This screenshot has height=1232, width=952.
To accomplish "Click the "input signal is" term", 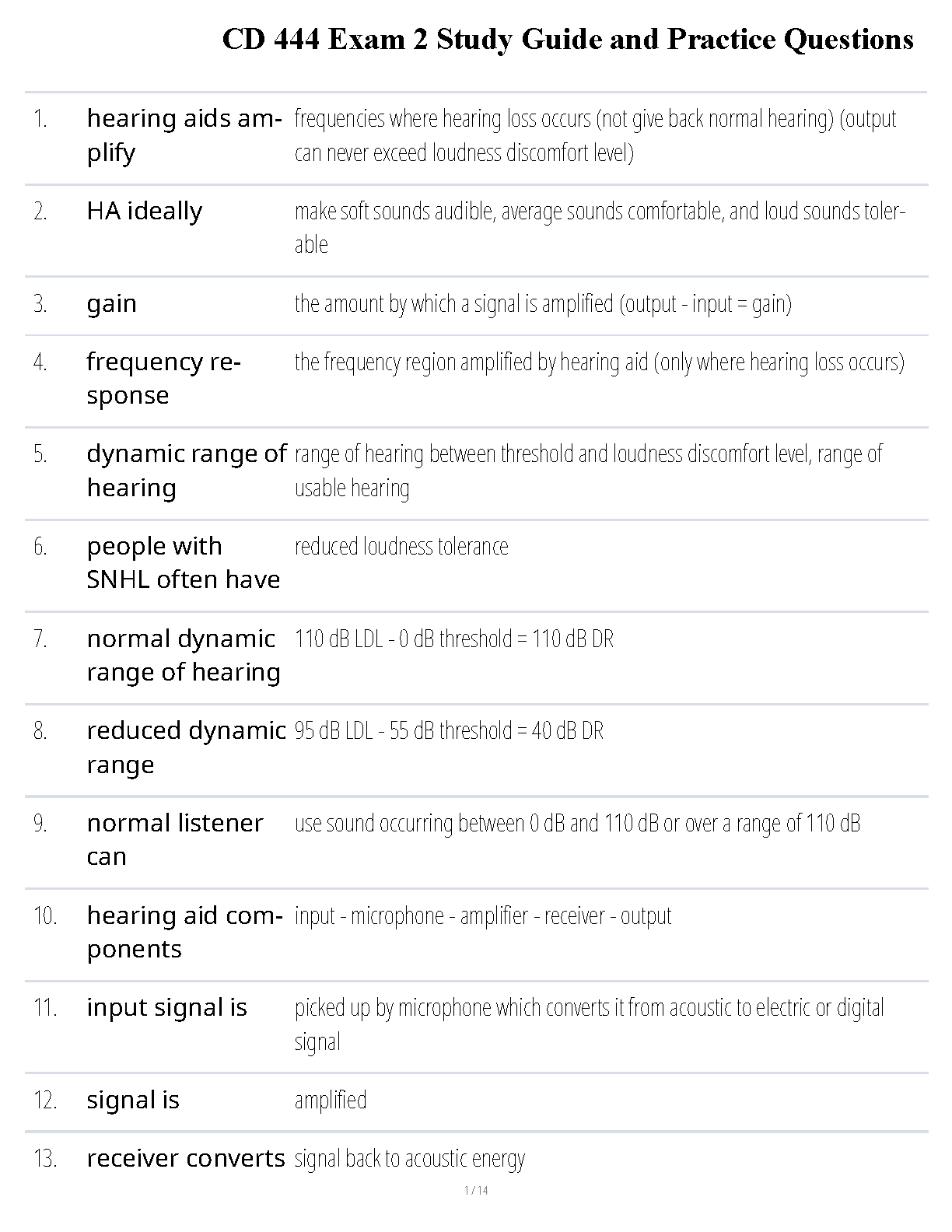I will 167,1007.
